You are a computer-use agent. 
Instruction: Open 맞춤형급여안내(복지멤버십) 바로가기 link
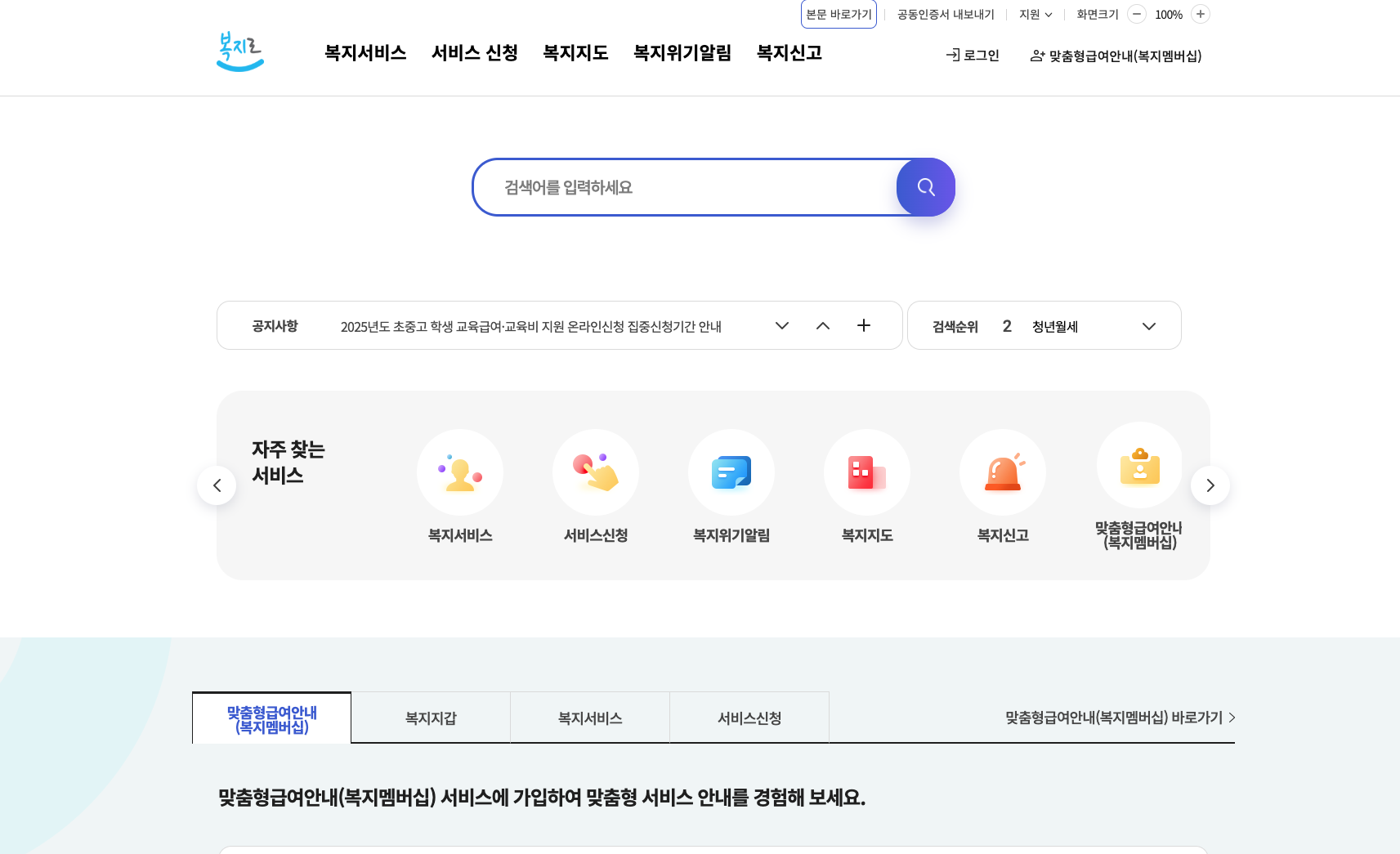coord(1120,718)
